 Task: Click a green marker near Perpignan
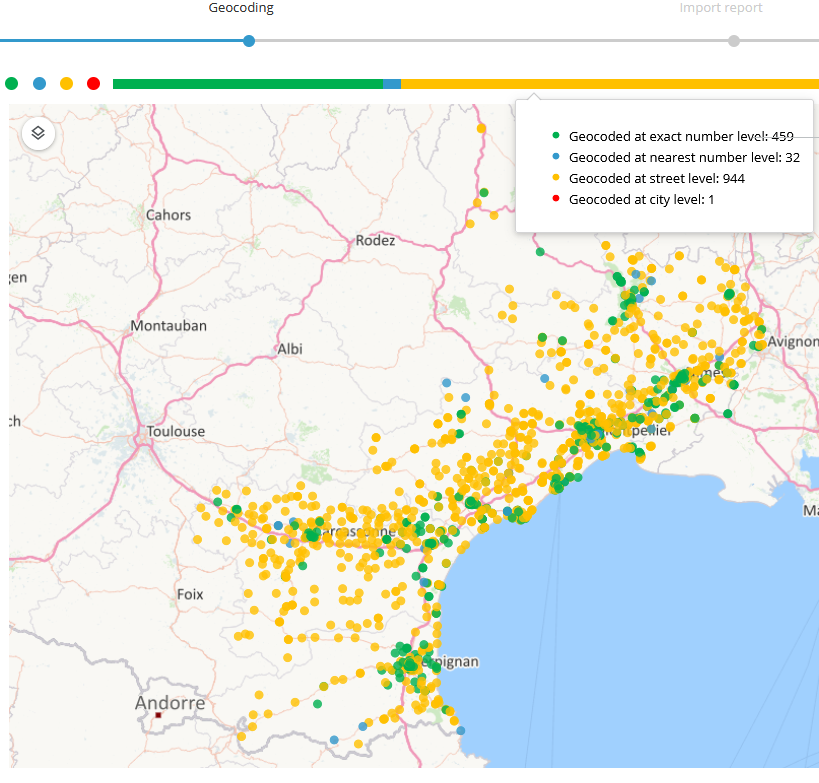[x=409, y=662]
